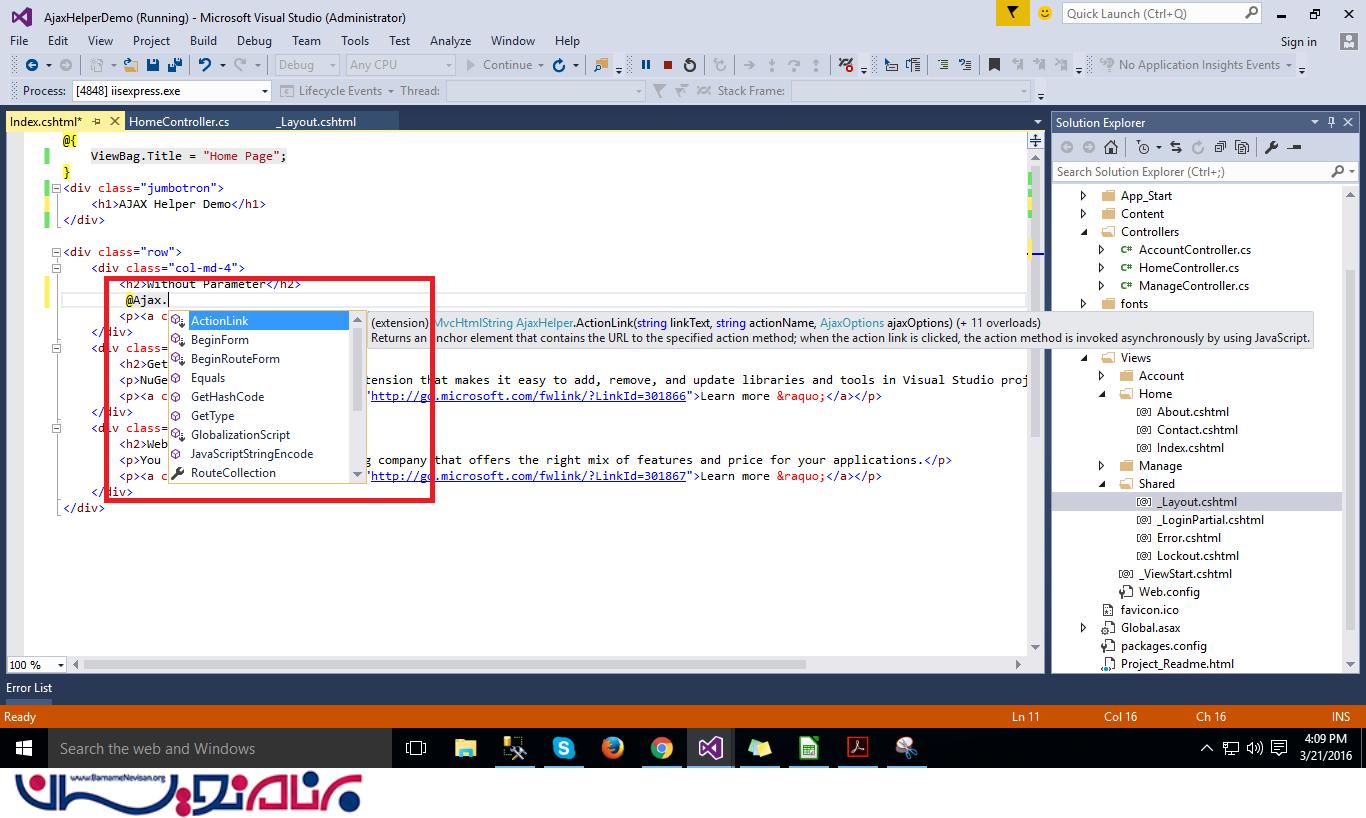Click the Continue button in the debug toolbar
The height and width of the screenshot is (818, 1366).
(498, 65)
